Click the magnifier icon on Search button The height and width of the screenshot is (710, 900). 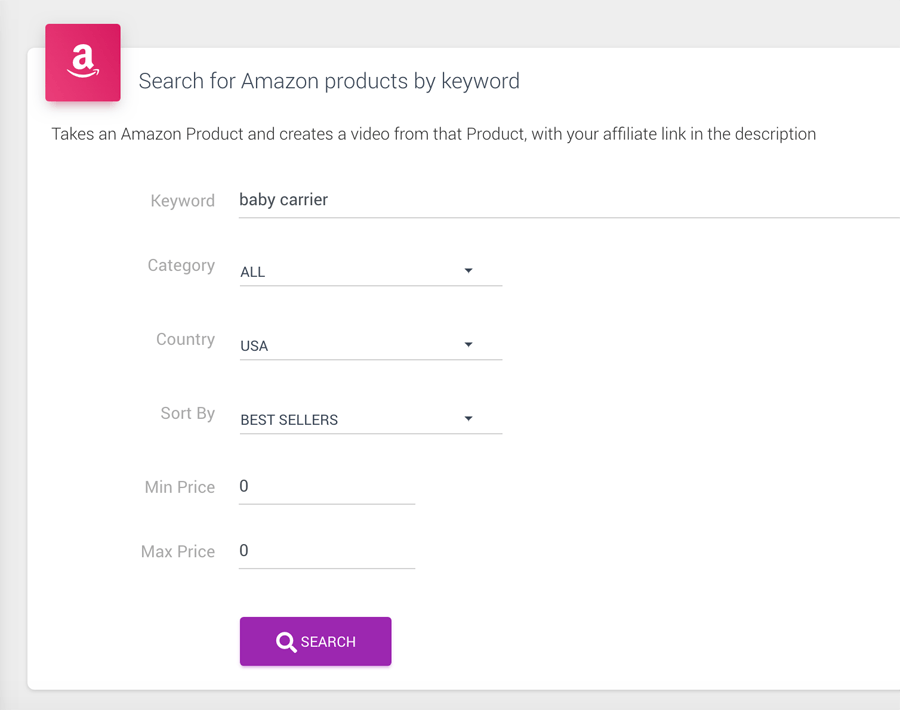(286, 642)
